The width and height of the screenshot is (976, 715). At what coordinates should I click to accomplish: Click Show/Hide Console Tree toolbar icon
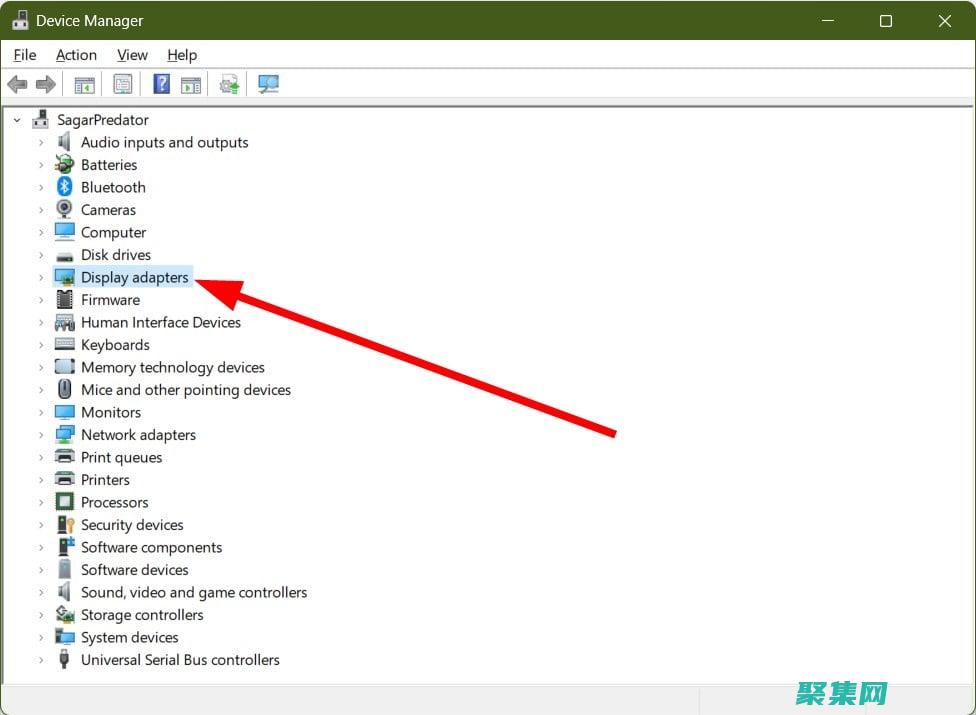[x=85, y=85]
